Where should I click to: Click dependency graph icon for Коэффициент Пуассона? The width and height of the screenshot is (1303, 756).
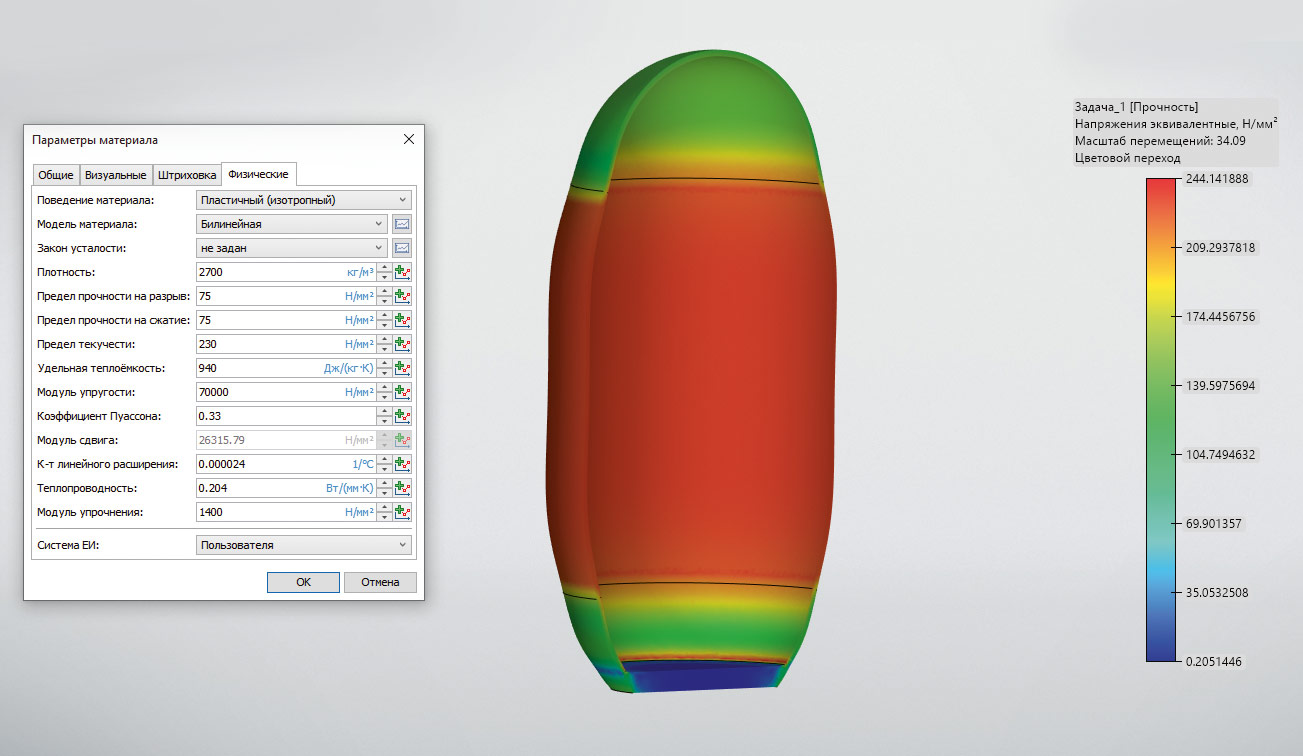pos(403,416)
